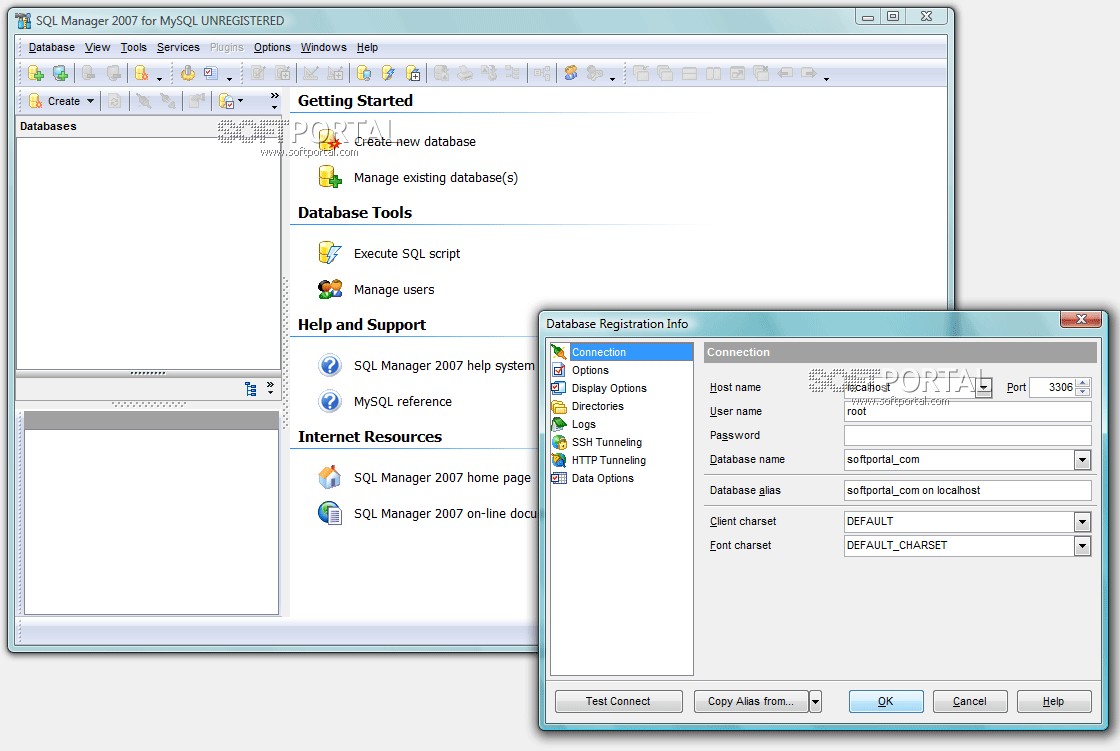This screenshot has height=751, width=1120.
Task: Click the Create Database toolbar icon
Action: point(36,73)
